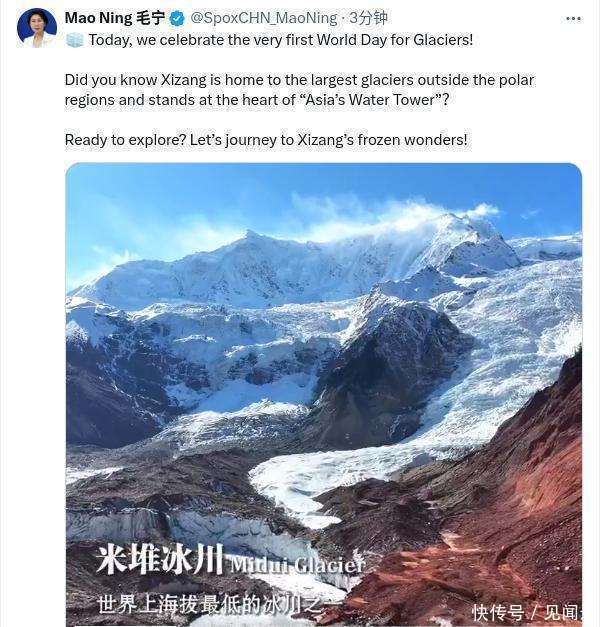Image resolution: width=603 pixels, height=627 pixels.
Task: Open the three-dot more options menu
Action: [573, 18]
